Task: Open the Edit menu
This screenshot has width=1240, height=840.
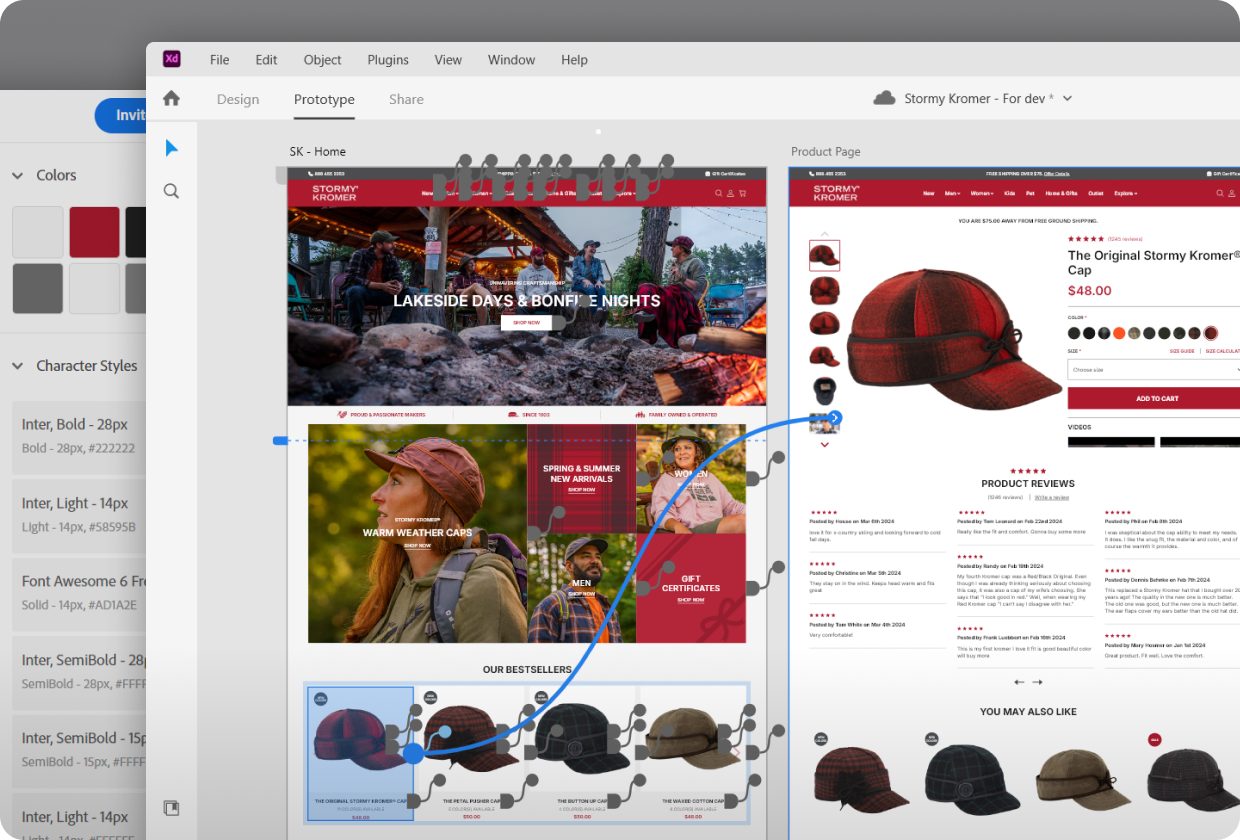Action: tap(266, 60)
